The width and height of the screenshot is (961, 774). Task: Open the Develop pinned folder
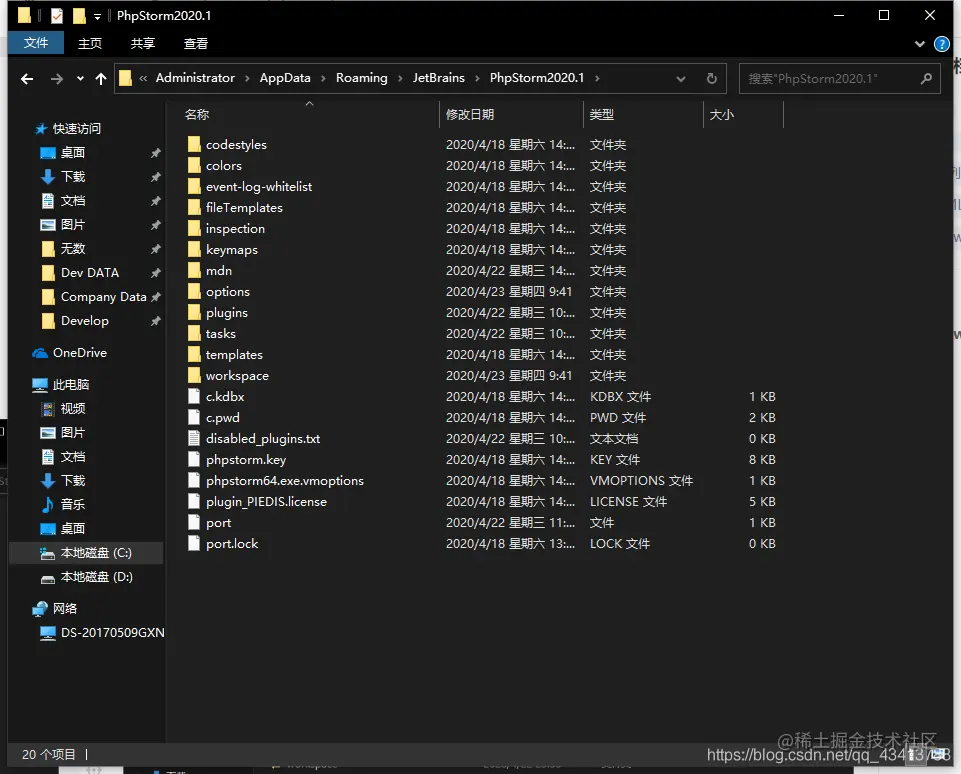[x=85, y=321]
